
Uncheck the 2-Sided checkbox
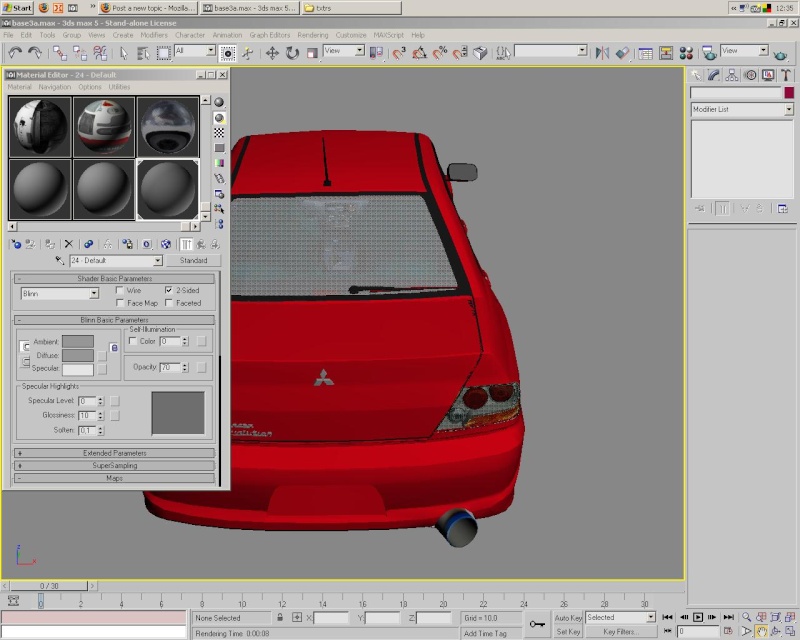click(x=169, y=290)
